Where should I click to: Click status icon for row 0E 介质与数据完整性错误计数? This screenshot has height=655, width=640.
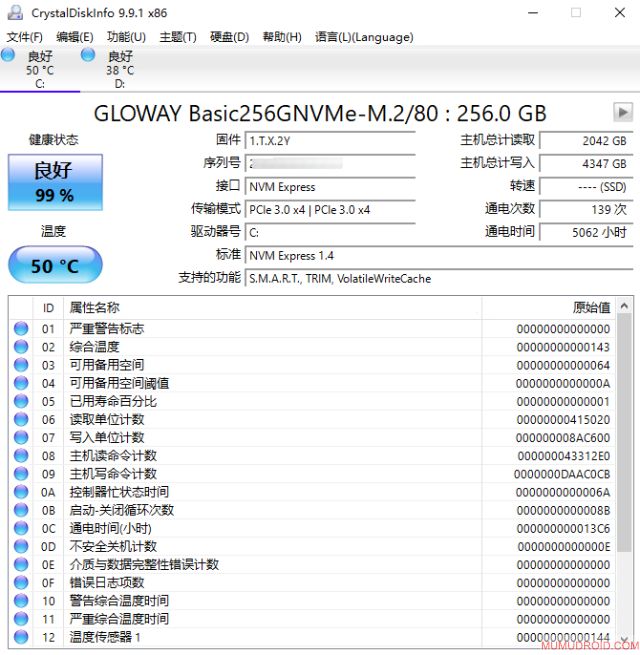tap(21, 565)
